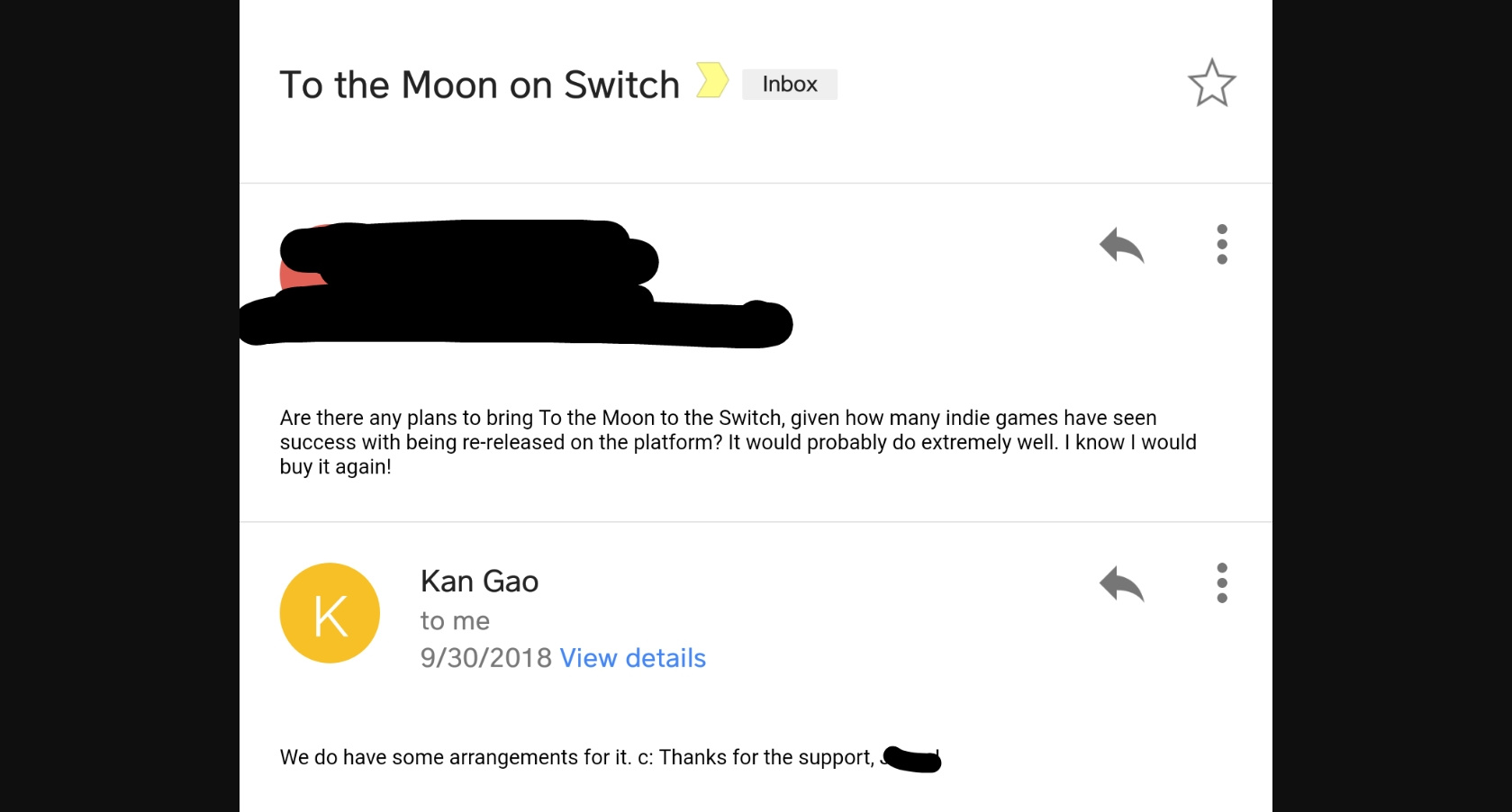Click the first message asking about Switch plans

tap(738, 442)
